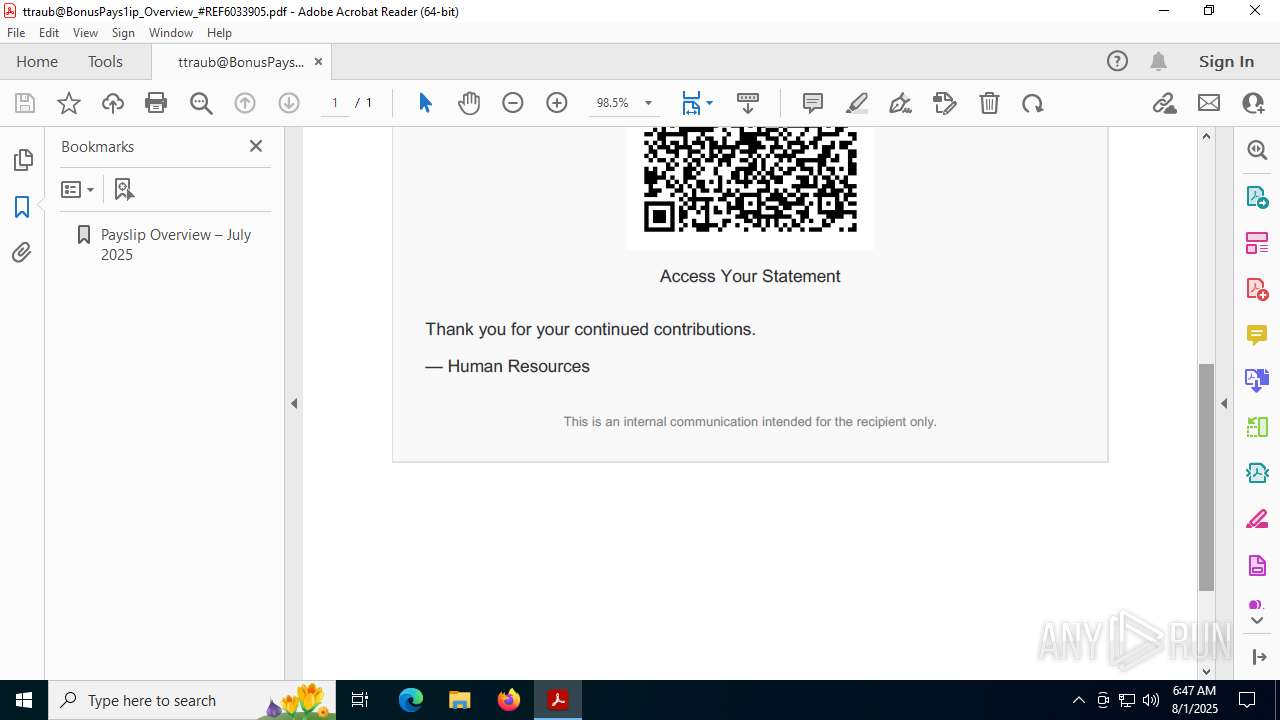
Task: Edit the current page number field
Action: 335,103
